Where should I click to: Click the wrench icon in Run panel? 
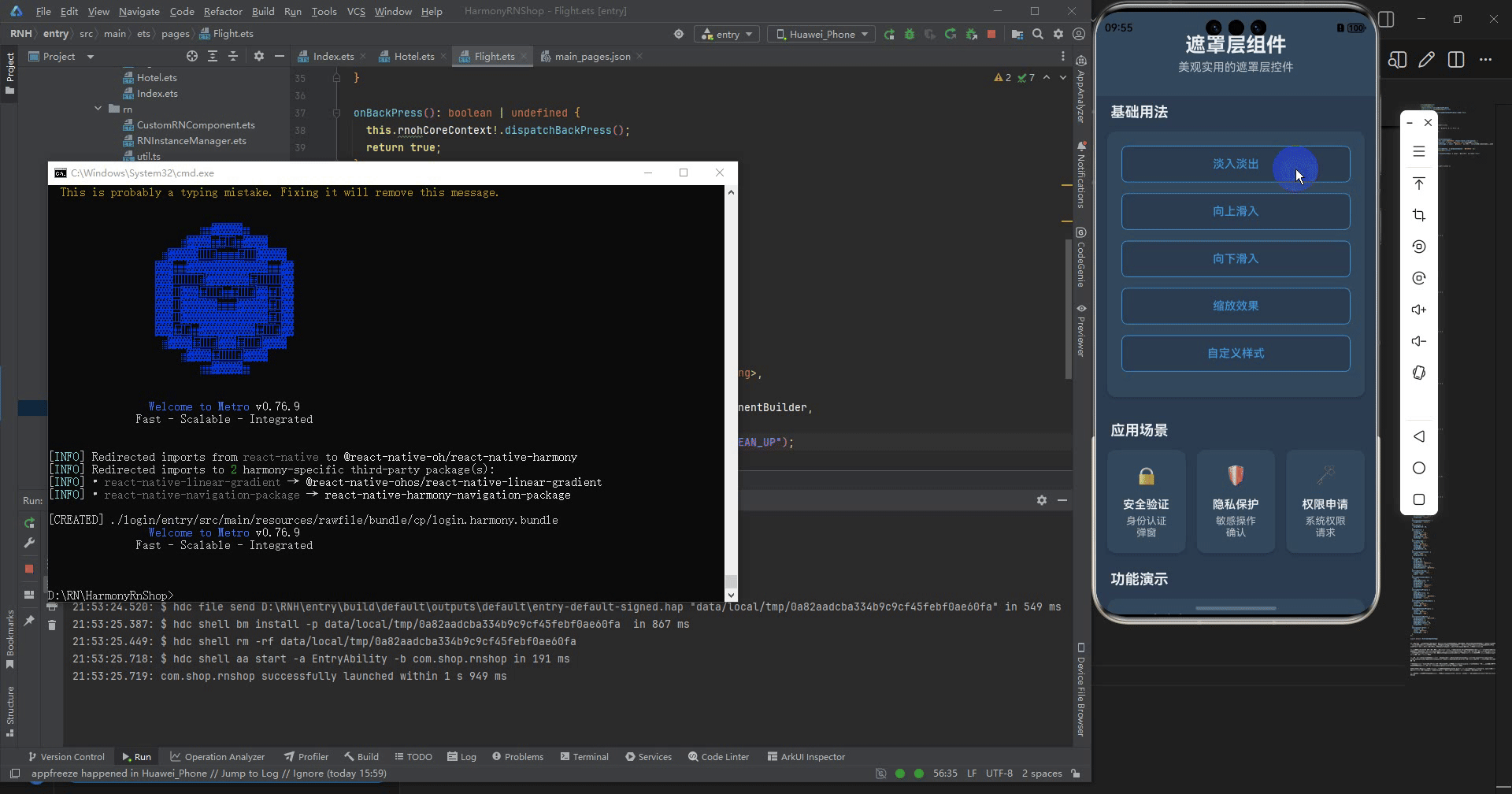(x=29, y=543)
